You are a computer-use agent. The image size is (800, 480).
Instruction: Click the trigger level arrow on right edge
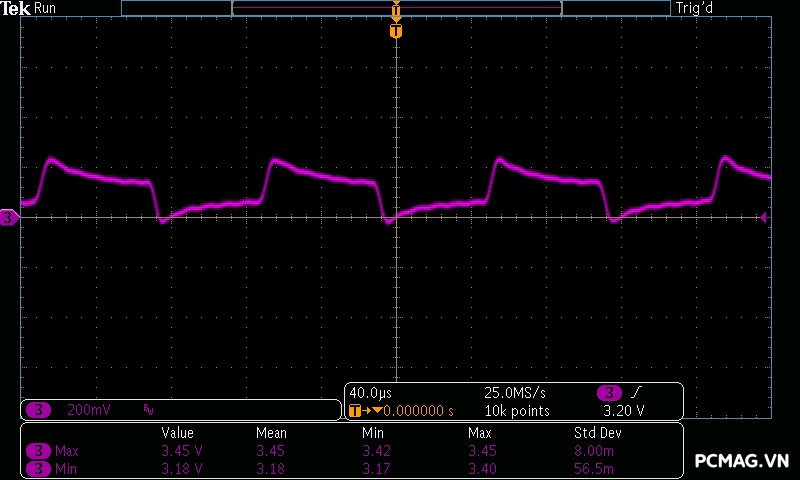pos(764,217)
